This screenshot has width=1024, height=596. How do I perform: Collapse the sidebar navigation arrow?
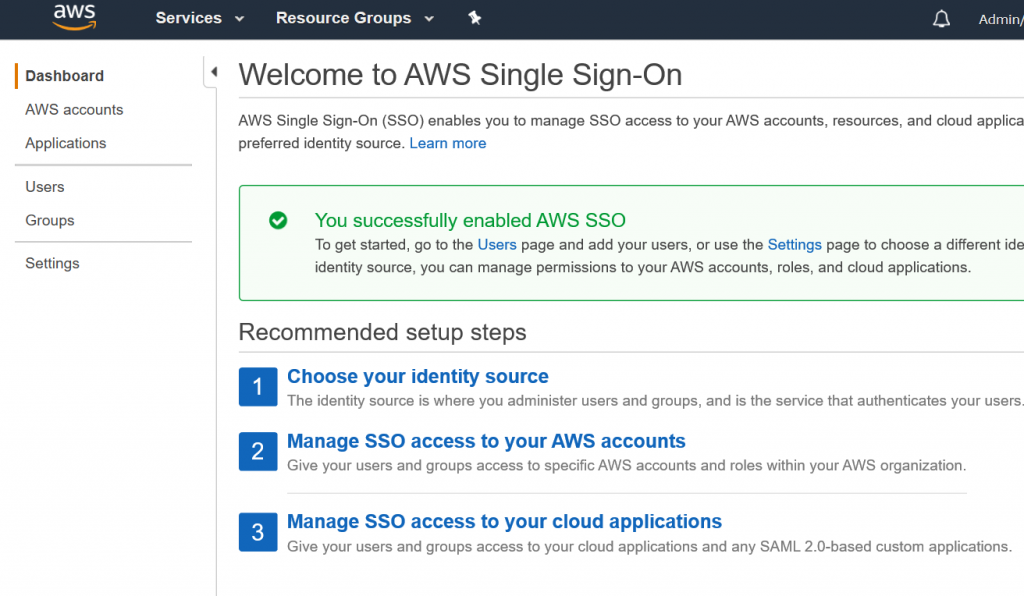point(213,72)
